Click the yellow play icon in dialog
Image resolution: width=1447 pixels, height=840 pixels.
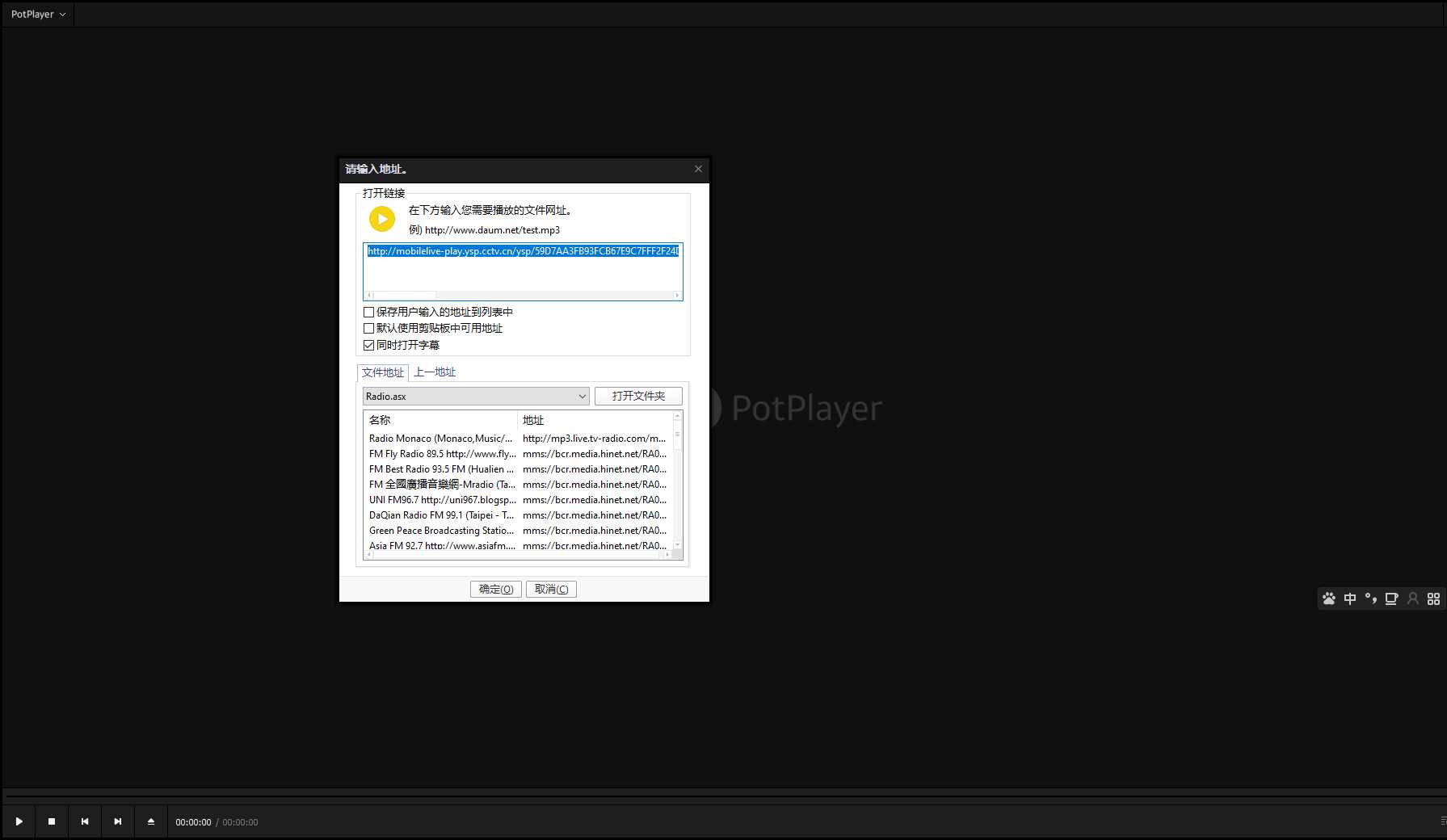pyautogui.click(x=382, y=219)
